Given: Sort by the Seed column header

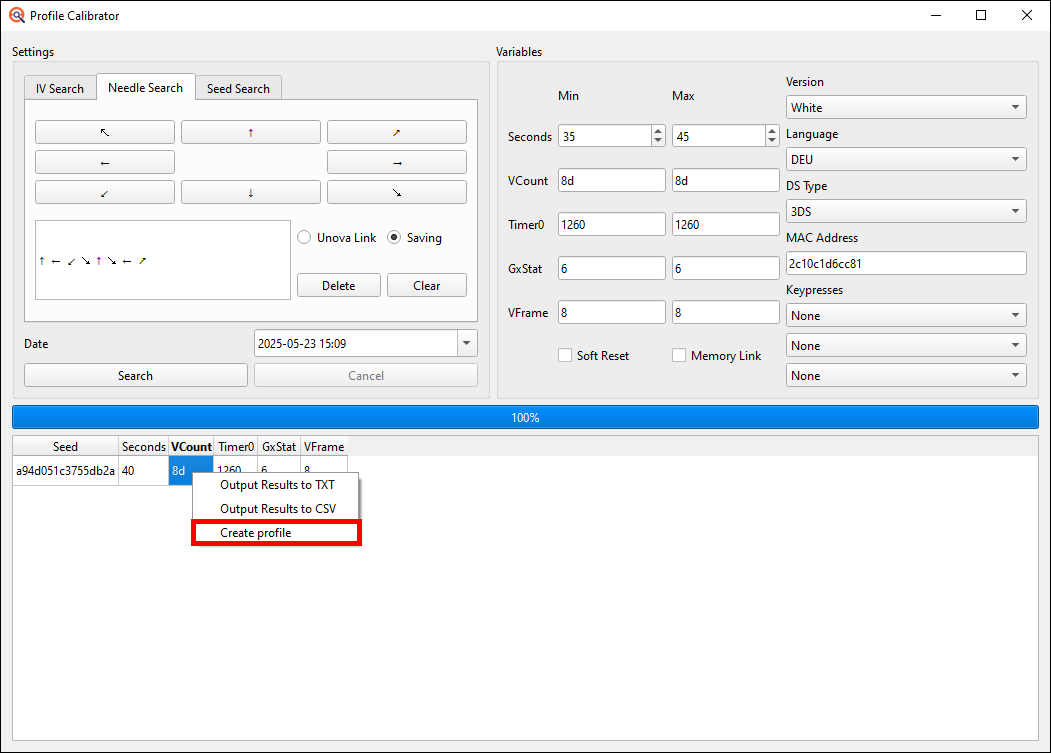Looking at the screenshot, I should pyautogui.click(x=66, y=447).
